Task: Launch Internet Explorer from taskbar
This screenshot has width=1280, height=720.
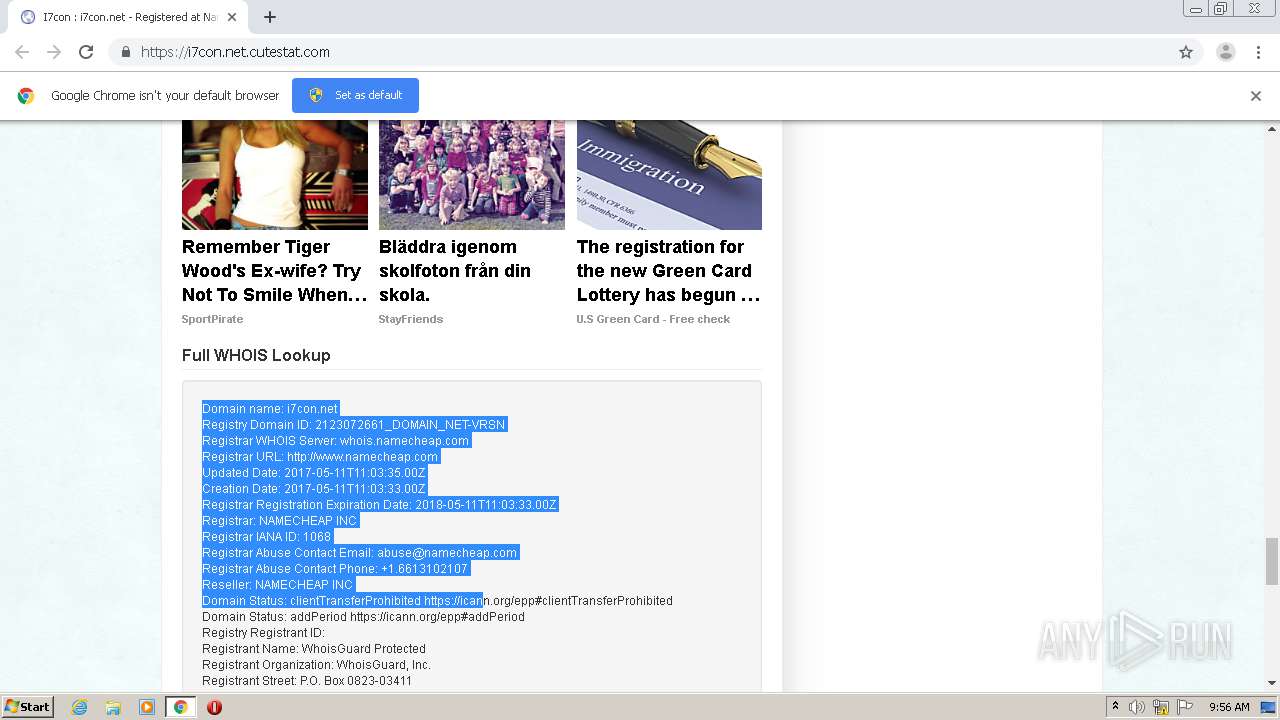Action: tap(79, 707)
